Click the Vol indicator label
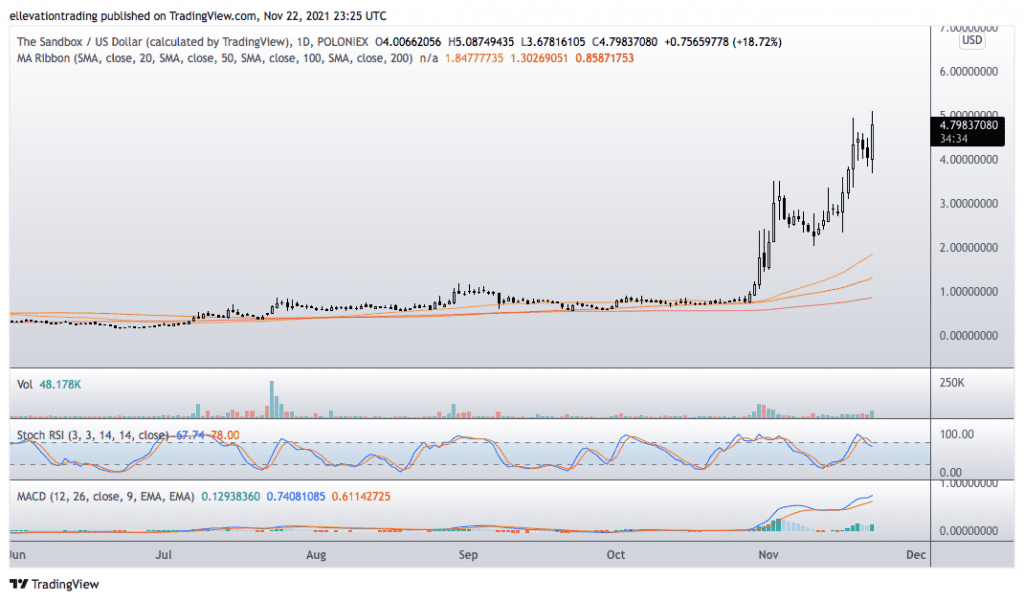The image size is (1024, 601). click(24, 385)
